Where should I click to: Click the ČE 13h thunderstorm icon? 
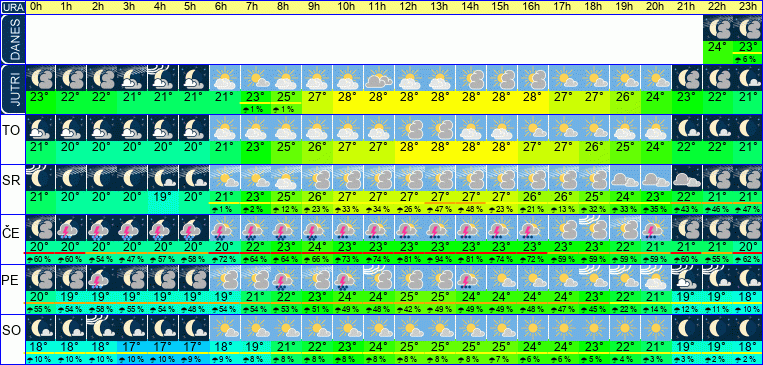(440, 228)
